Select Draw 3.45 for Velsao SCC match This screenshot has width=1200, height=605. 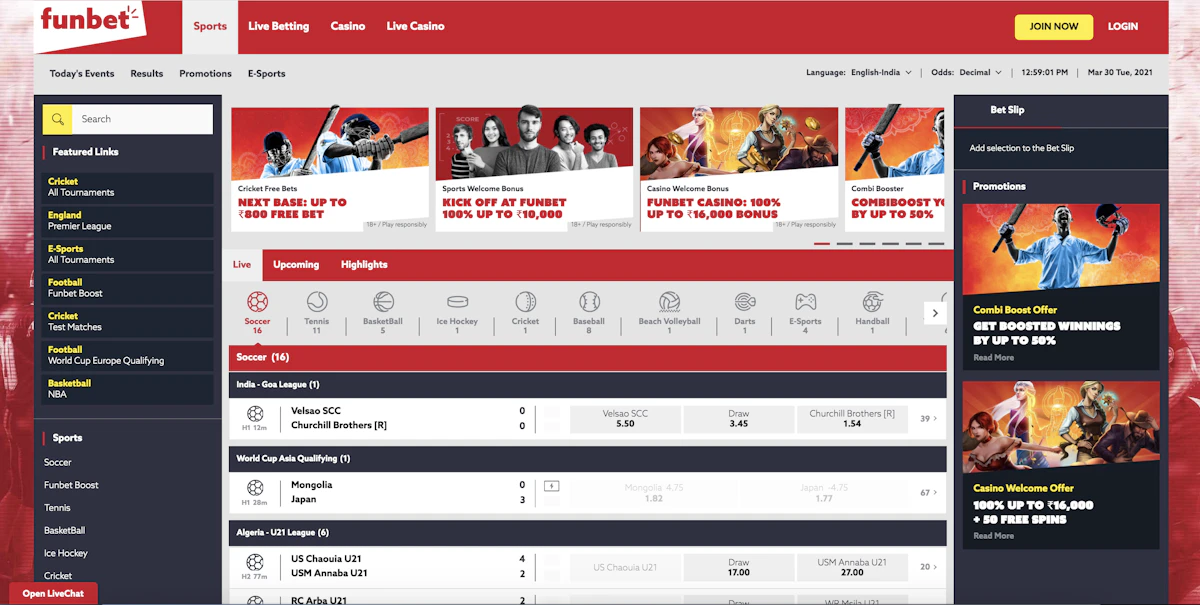tap(738, 418)
